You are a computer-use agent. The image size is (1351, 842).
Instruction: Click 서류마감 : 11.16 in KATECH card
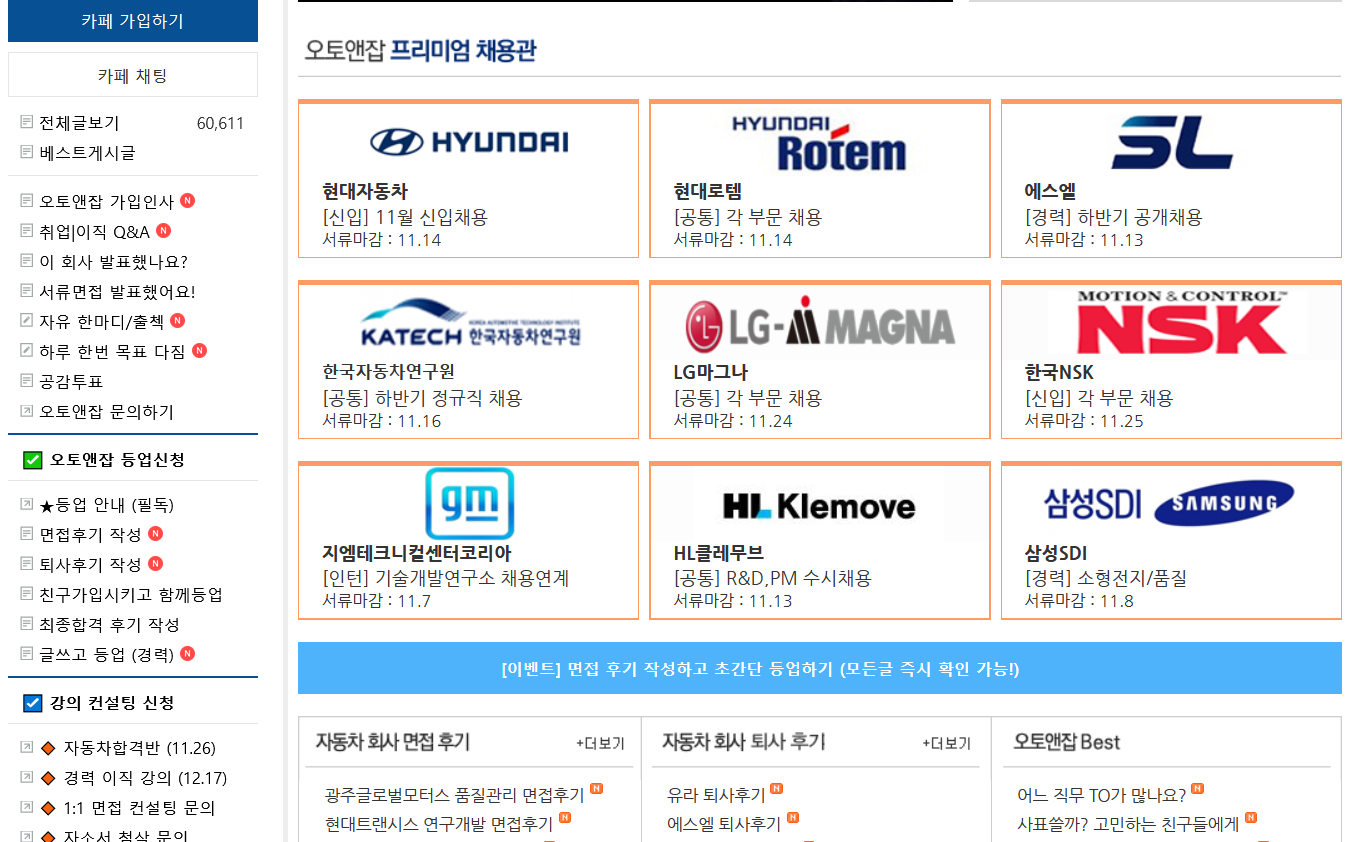(x=381, y=421)
